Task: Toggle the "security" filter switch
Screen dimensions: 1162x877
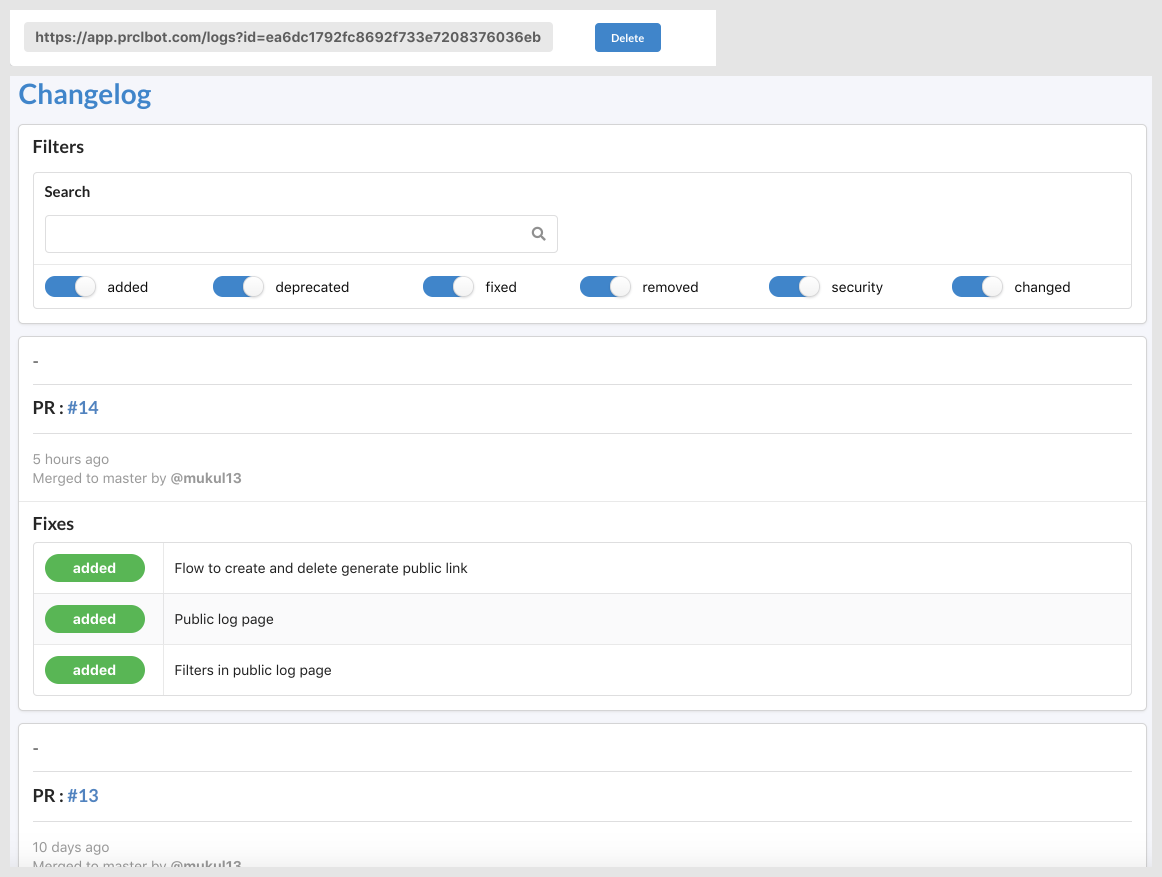Action: (794, 286)
